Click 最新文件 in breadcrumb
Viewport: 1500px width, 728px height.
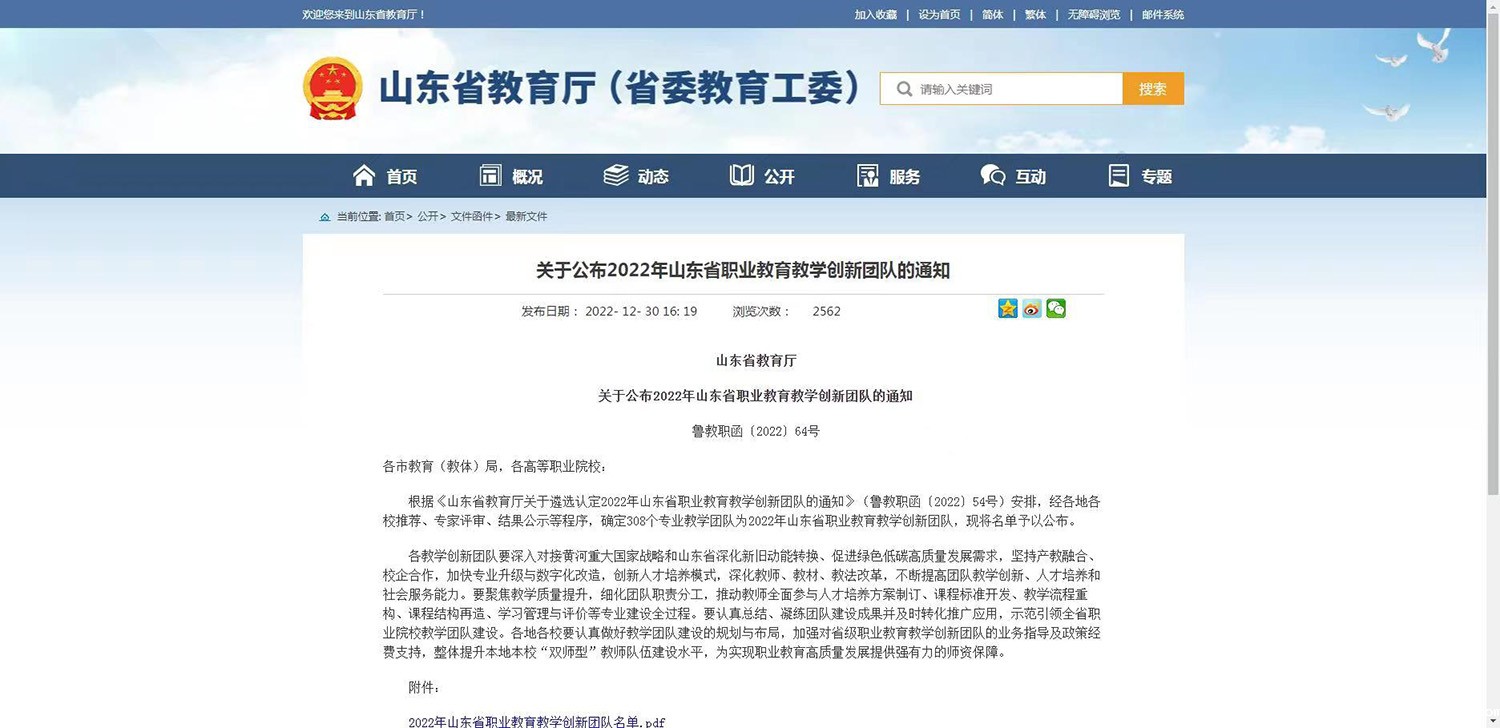click(x=526, y=217)
